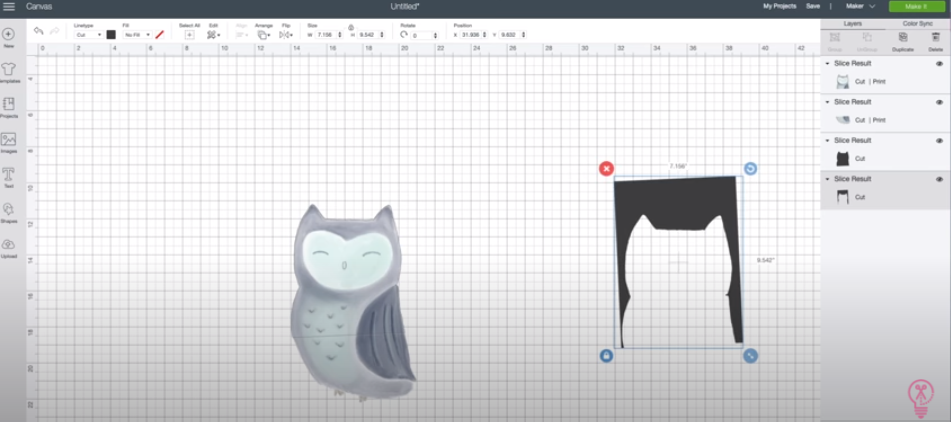Click Save in the header

coord(813,6)
